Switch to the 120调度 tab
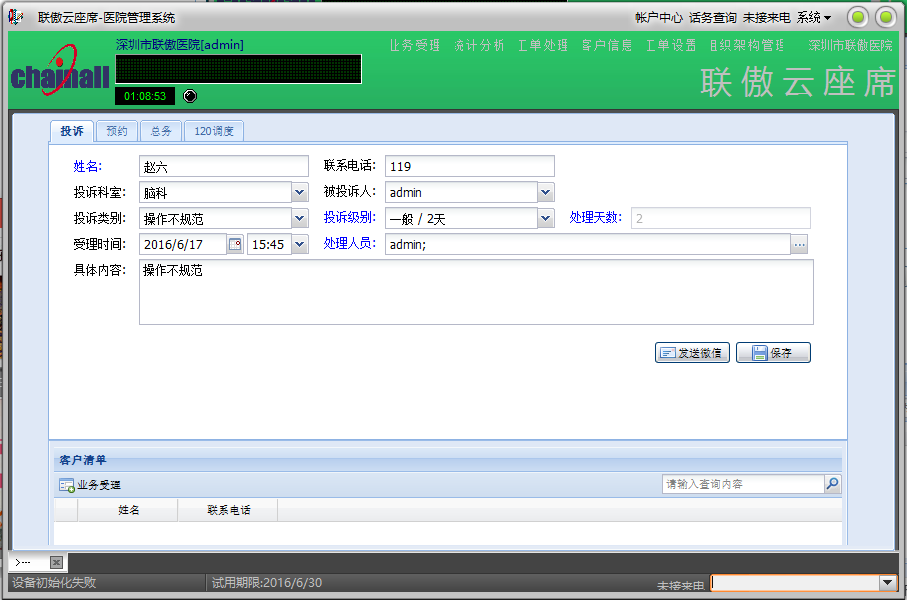 tap(214, 131)
